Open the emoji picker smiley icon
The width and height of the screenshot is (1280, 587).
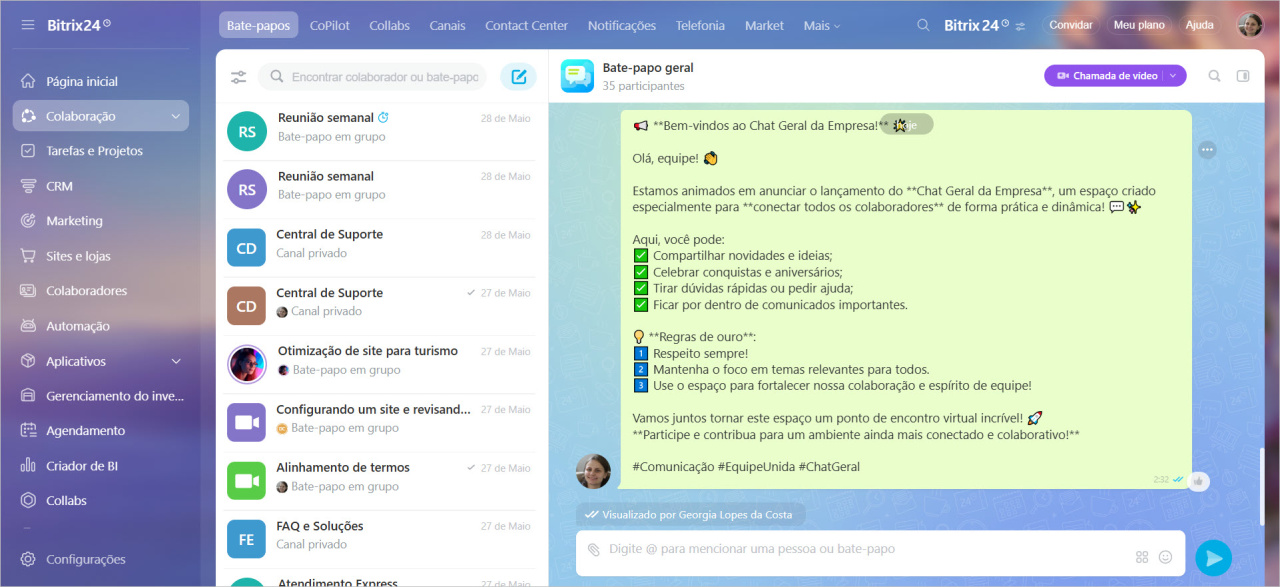[1165, 557]
